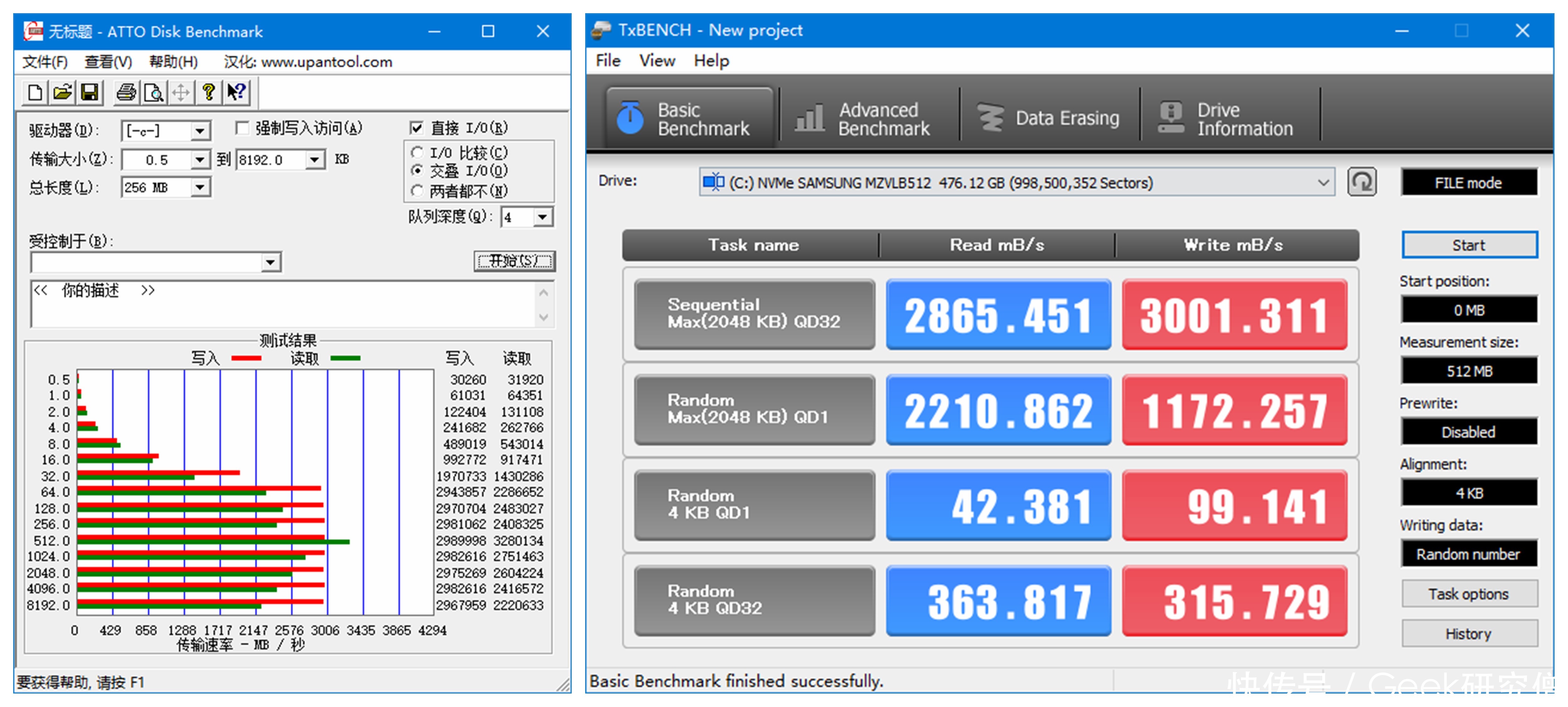This screenshot has width=1568, height=707.
Task: Click the Save floppy disk icon
Action: 89,93
